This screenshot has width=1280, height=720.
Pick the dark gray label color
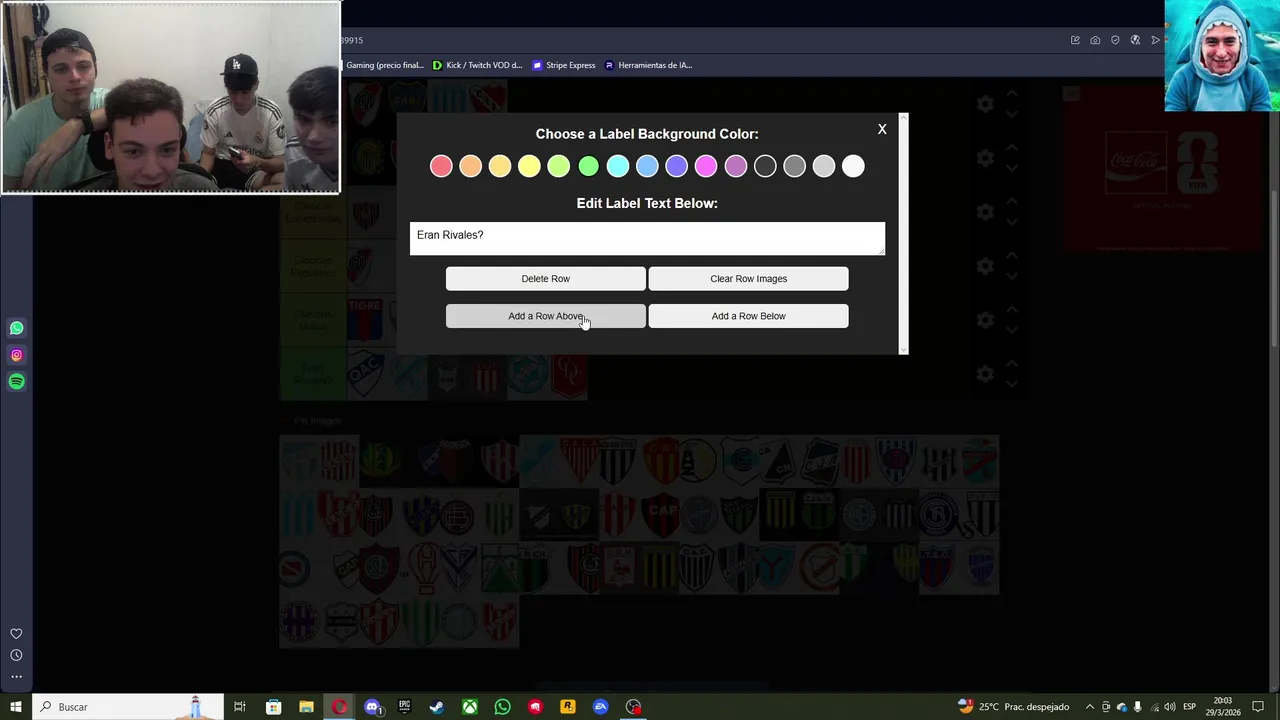click(794, 166)
